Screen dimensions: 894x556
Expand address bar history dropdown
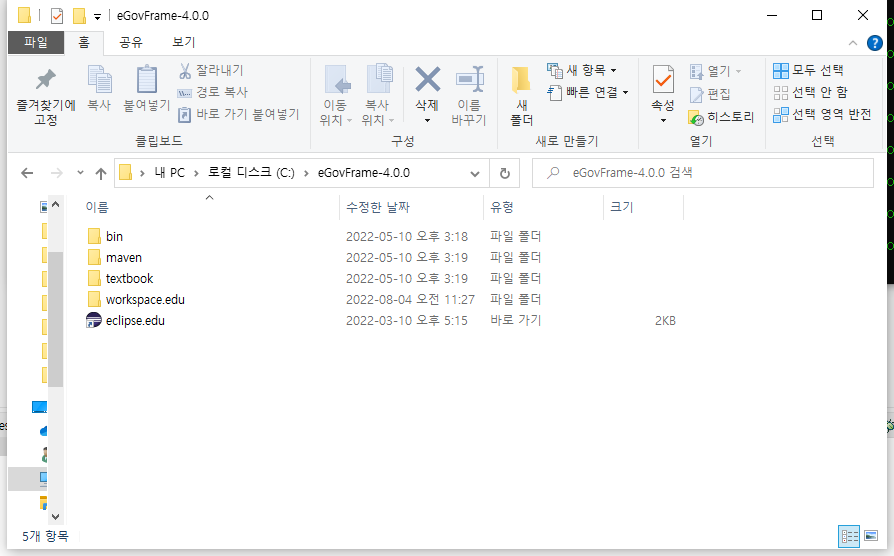(x=474, y=173)
